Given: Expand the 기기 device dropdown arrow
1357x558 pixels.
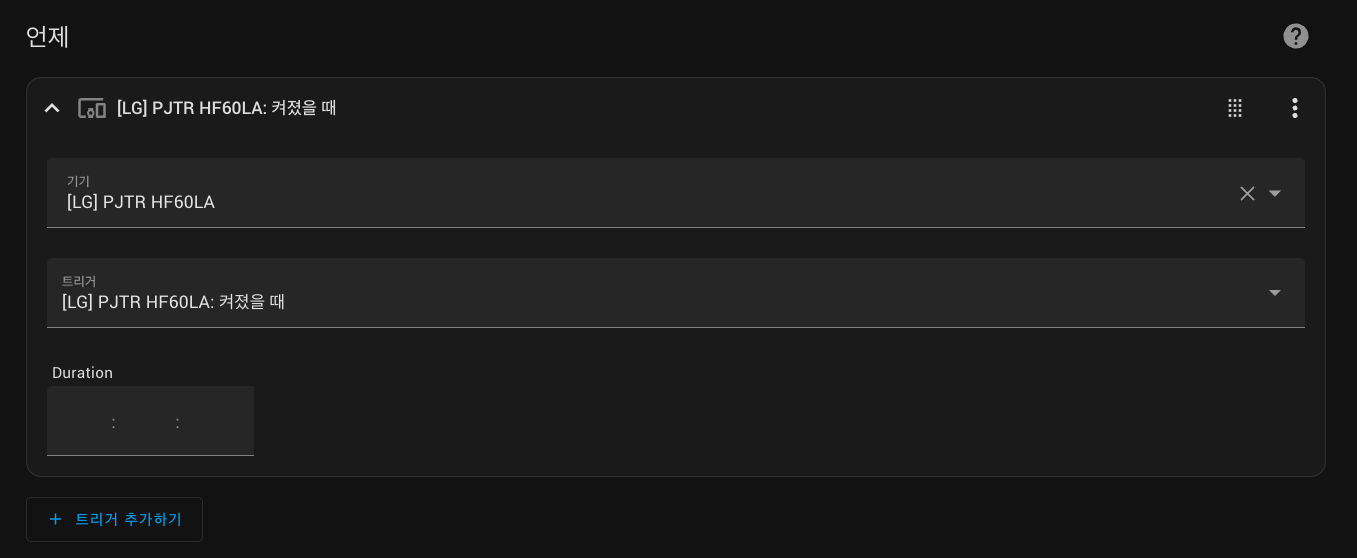Looking at the screenshot, I should [x=1275, y=193].
